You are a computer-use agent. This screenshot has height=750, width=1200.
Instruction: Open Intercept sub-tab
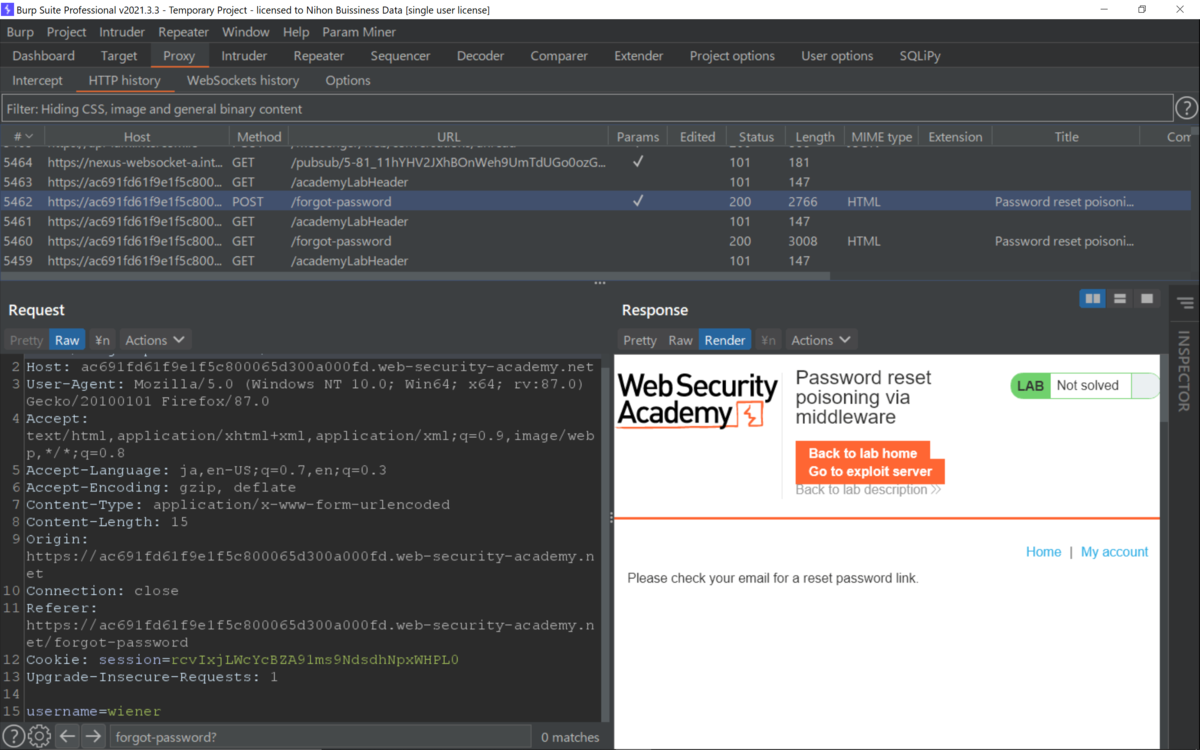(x=37, y=80)
